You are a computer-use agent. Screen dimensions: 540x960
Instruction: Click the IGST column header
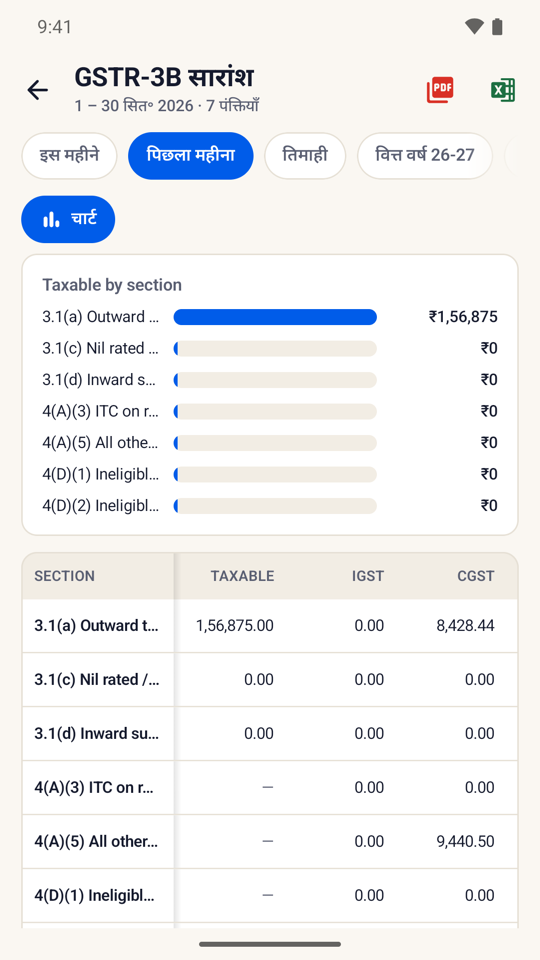click(x=369, y=576)
